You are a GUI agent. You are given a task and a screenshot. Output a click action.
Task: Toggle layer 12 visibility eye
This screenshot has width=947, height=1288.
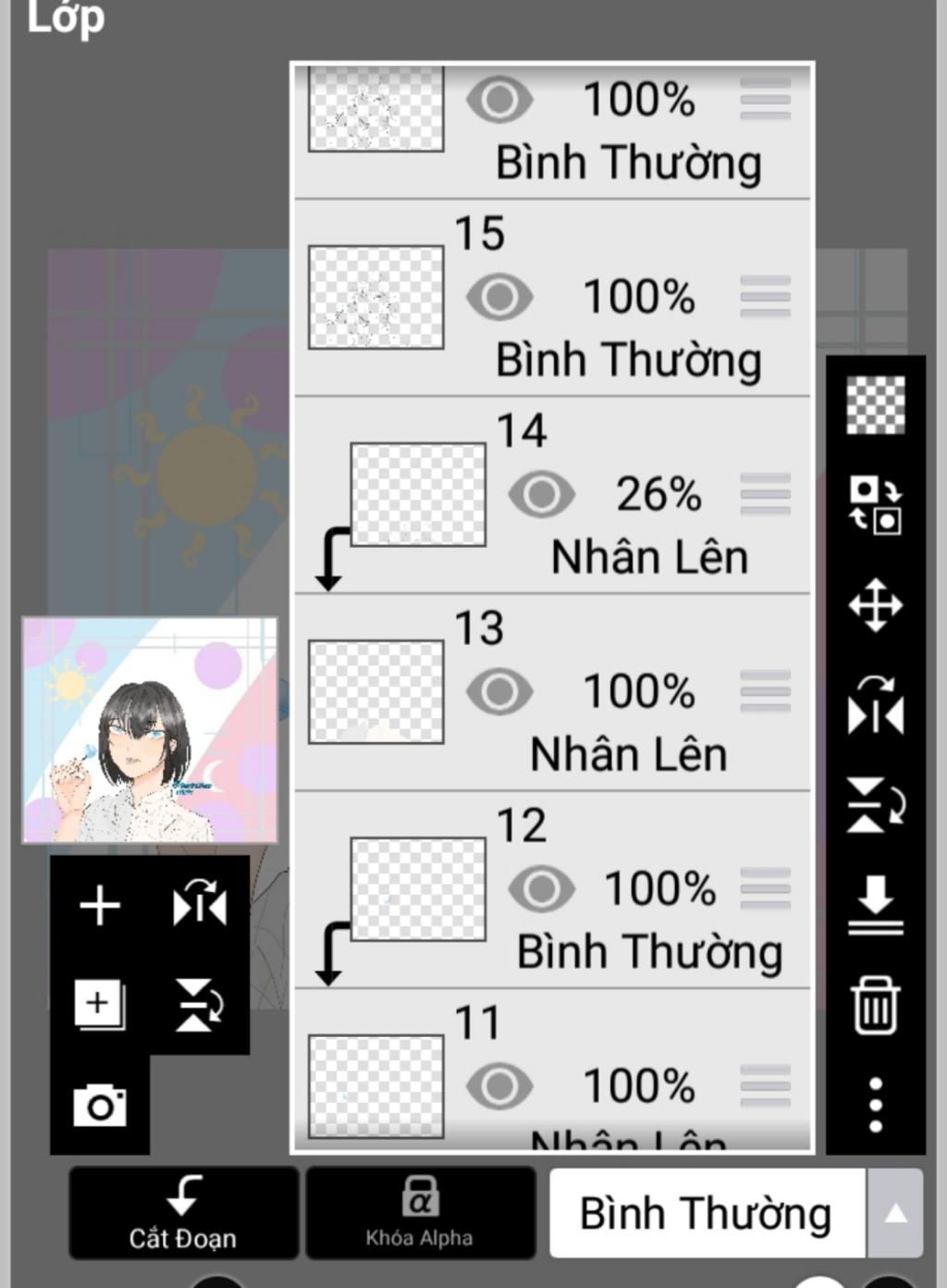point(541,889)
